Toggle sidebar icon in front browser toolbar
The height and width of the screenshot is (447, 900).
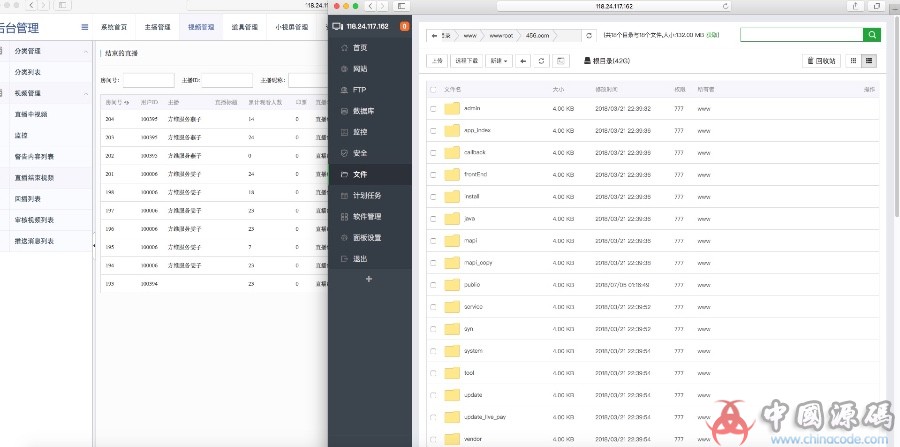(401, 6)
